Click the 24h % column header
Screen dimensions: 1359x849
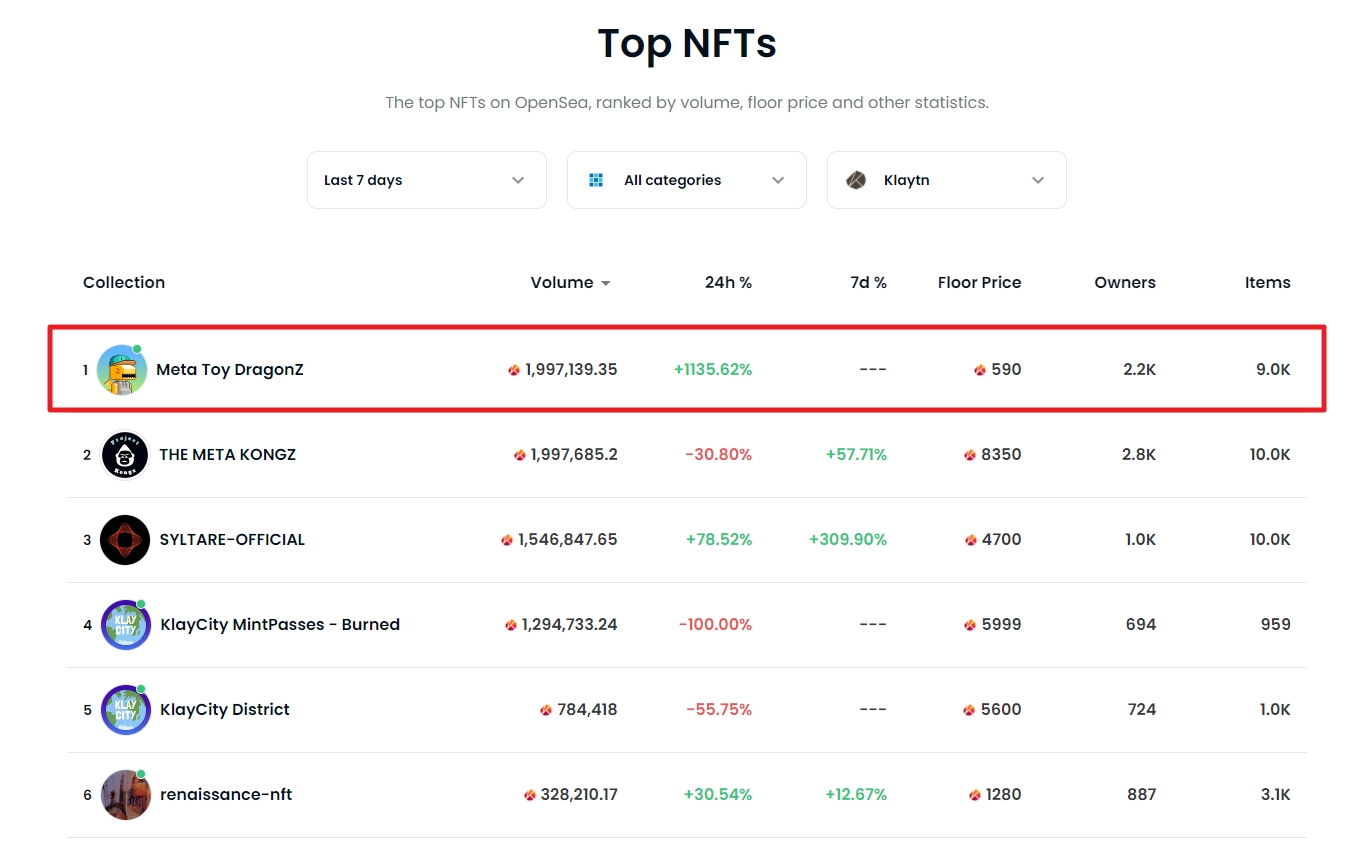click(727, 282)
